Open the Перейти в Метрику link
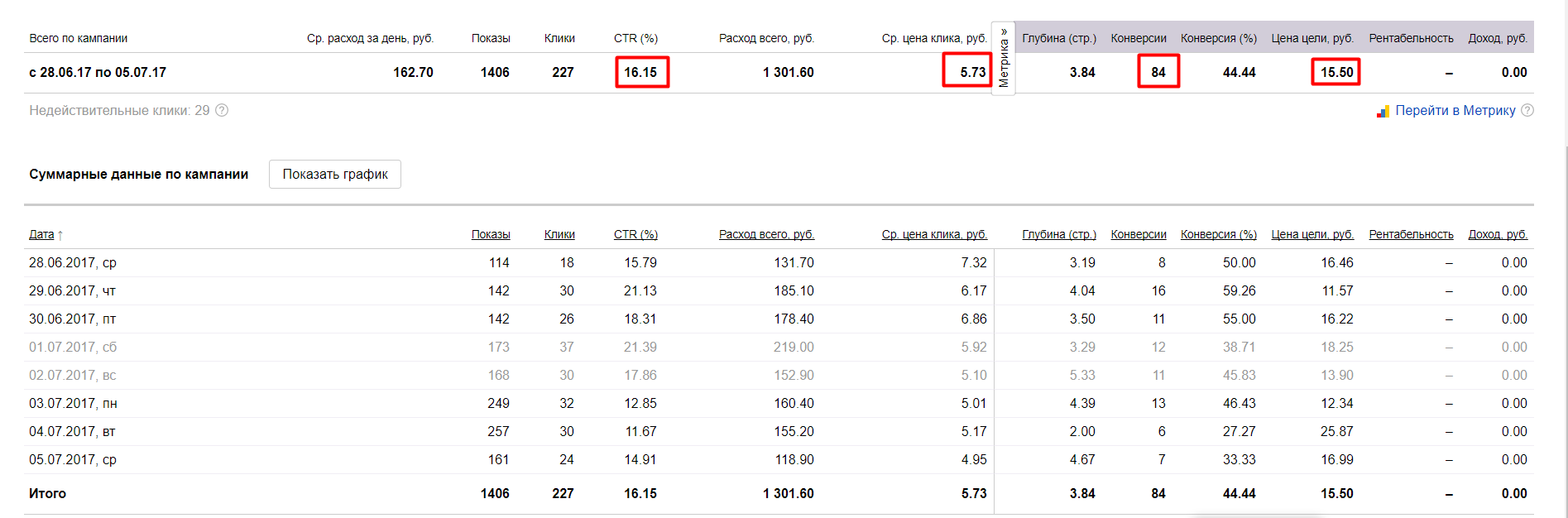The image size is (1568, 518). coord(1455,110)
